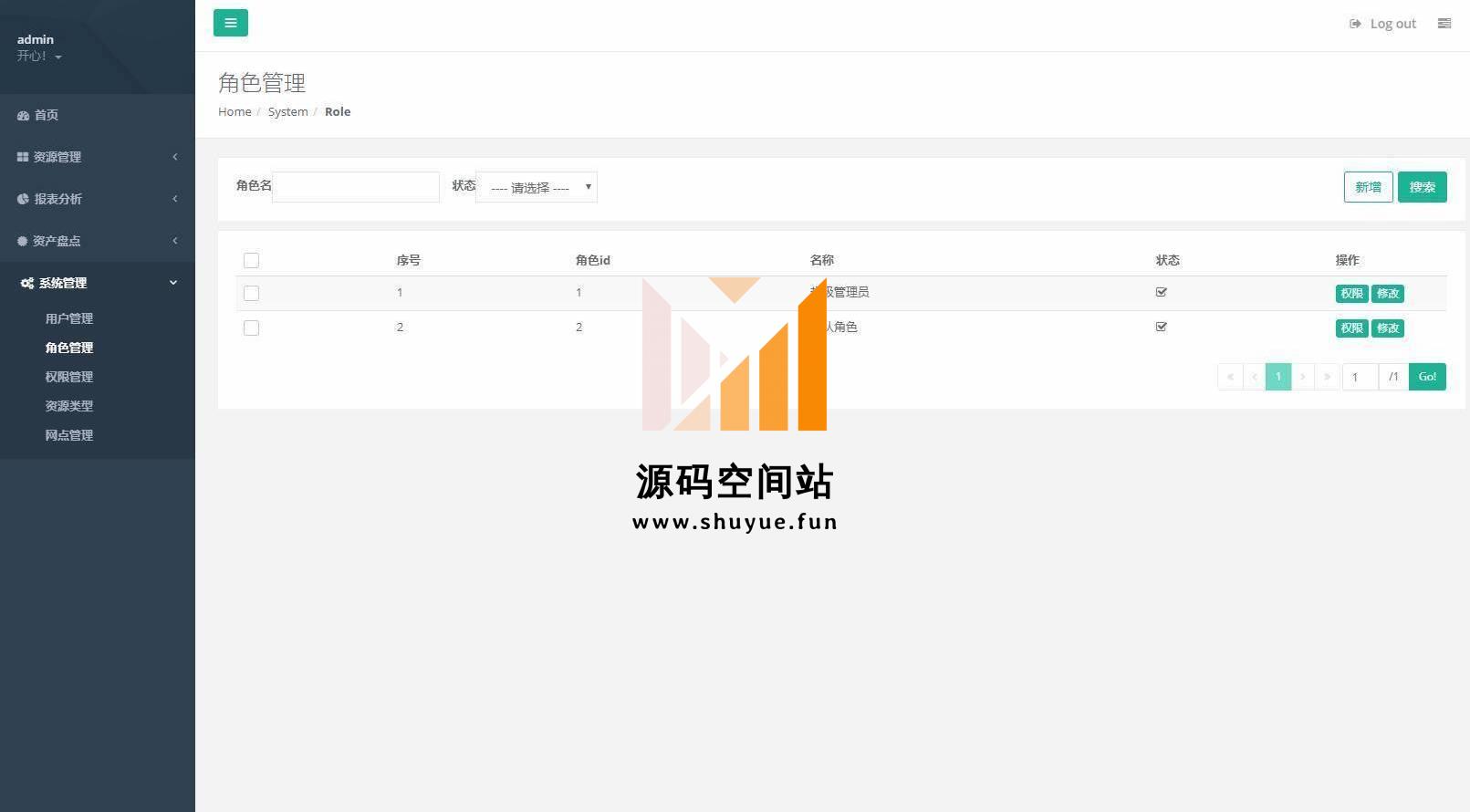Open the right sidebar list icon
Viewport: 1470px width, 812px height.
coord(1444,24)
